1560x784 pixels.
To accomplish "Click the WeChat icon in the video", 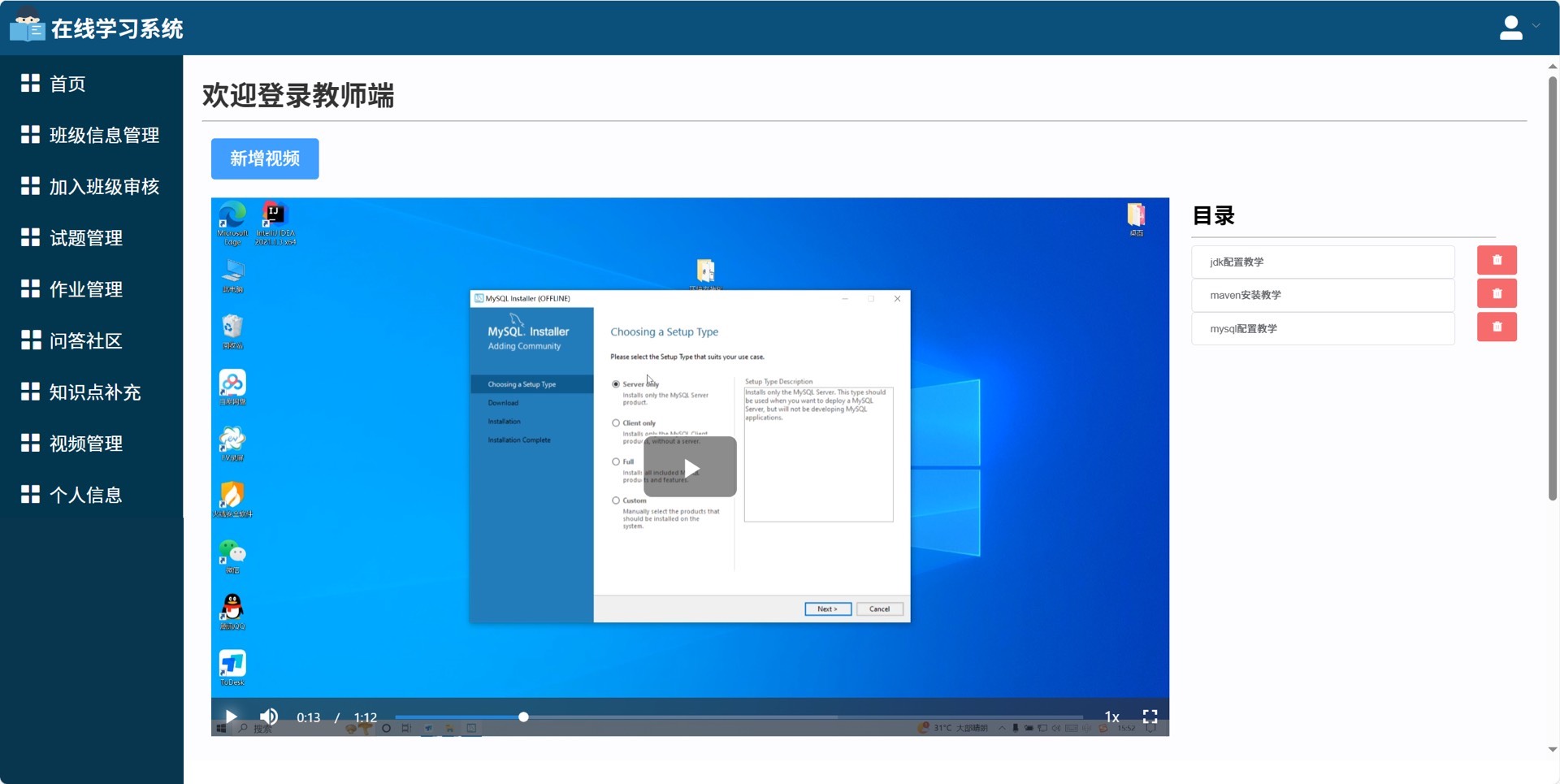I will pyautogui.click(x=232, y=557).
